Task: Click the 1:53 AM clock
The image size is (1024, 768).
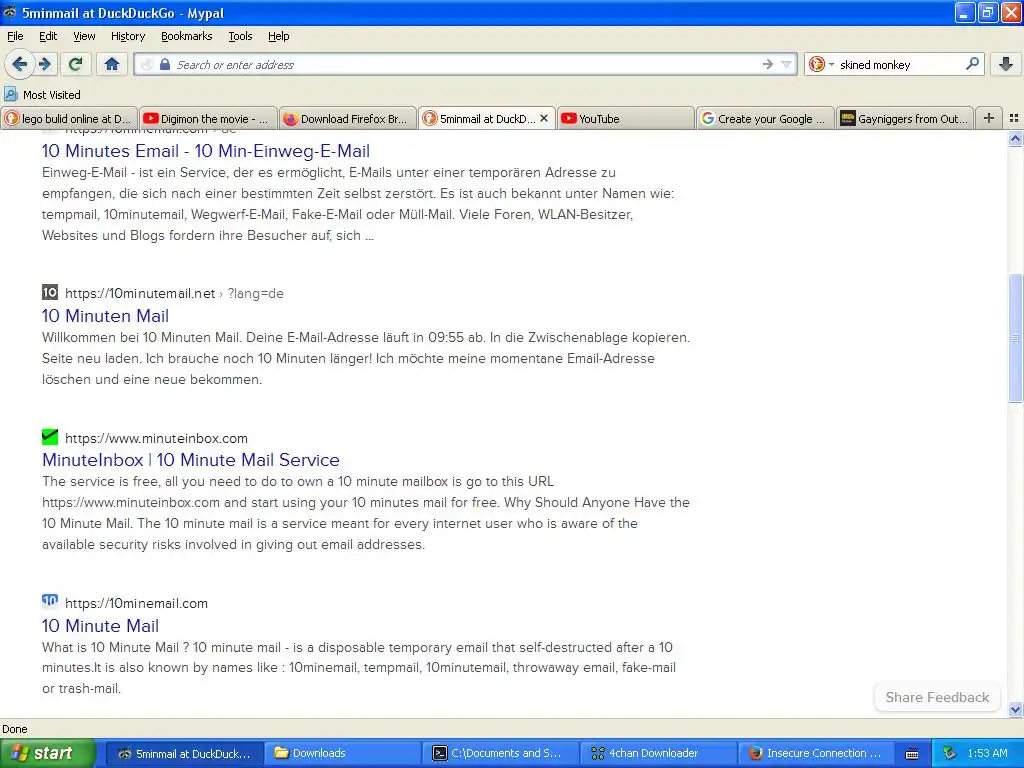Action: (987, 753)
